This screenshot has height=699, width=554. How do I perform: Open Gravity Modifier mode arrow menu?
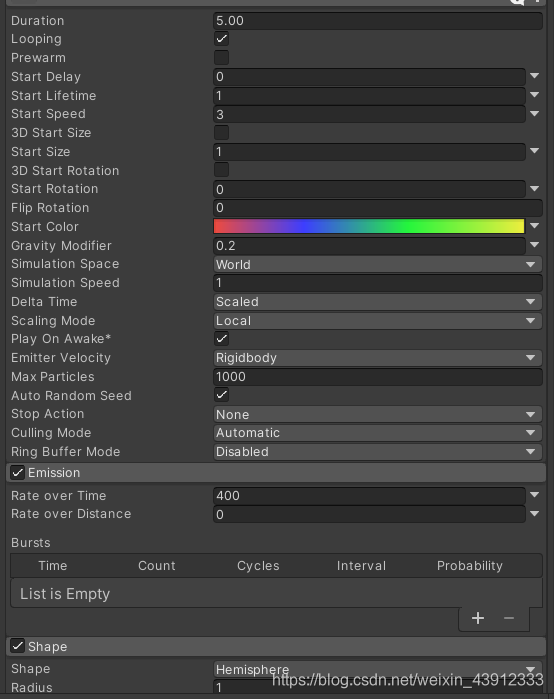click(534, 245)
